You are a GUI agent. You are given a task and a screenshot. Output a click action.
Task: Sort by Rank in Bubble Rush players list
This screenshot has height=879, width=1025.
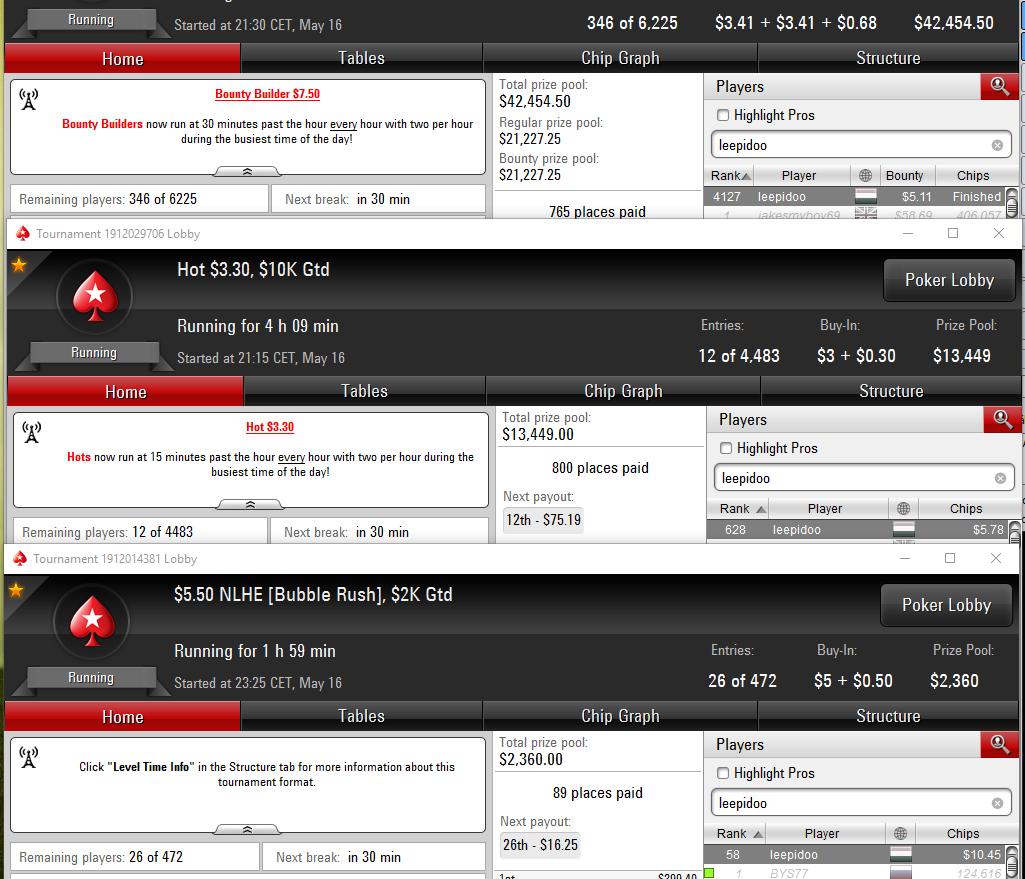[x=737, y=833]
